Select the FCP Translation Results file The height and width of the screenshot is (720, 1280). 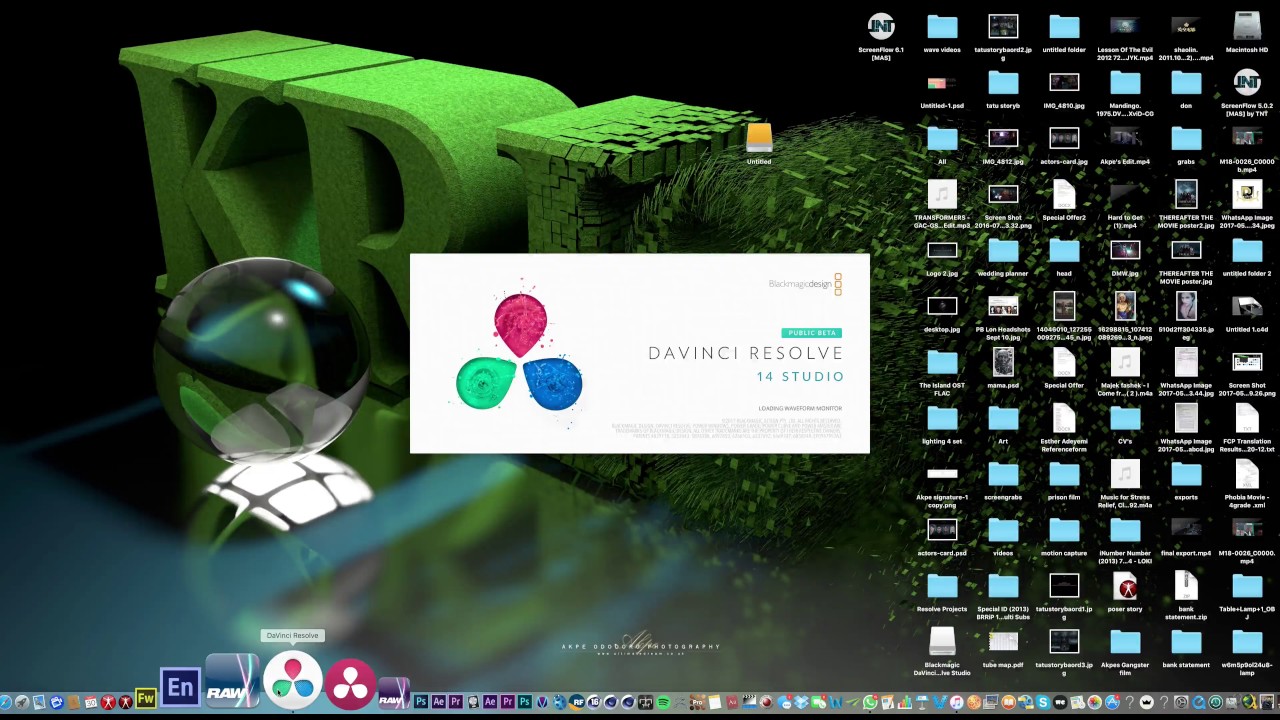point(1247,428)
